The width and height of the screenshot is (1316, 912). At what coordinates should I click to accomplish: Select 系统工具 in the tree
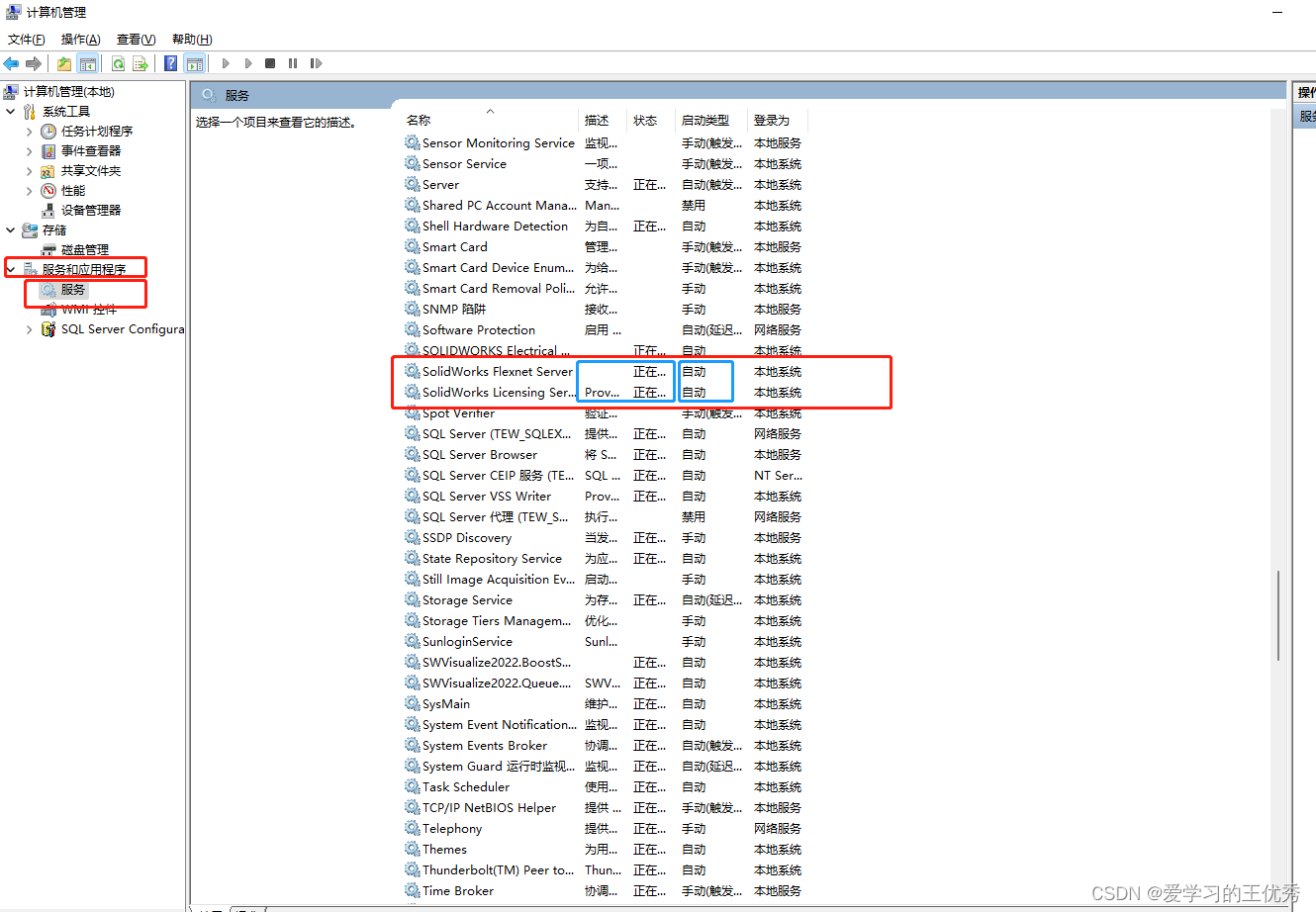(x=66, y=112)
